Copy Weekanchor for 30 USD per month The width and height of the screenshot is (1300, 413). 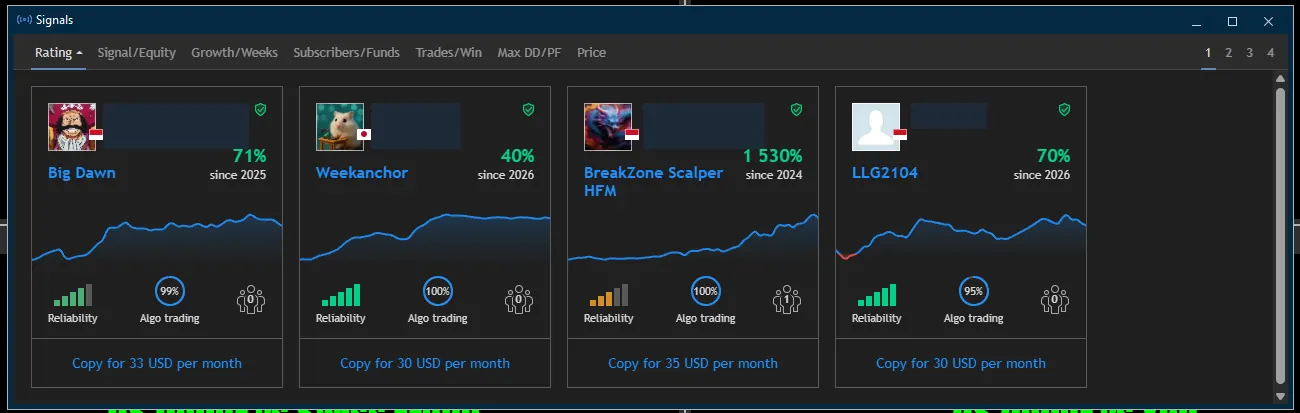click(425, 363)
